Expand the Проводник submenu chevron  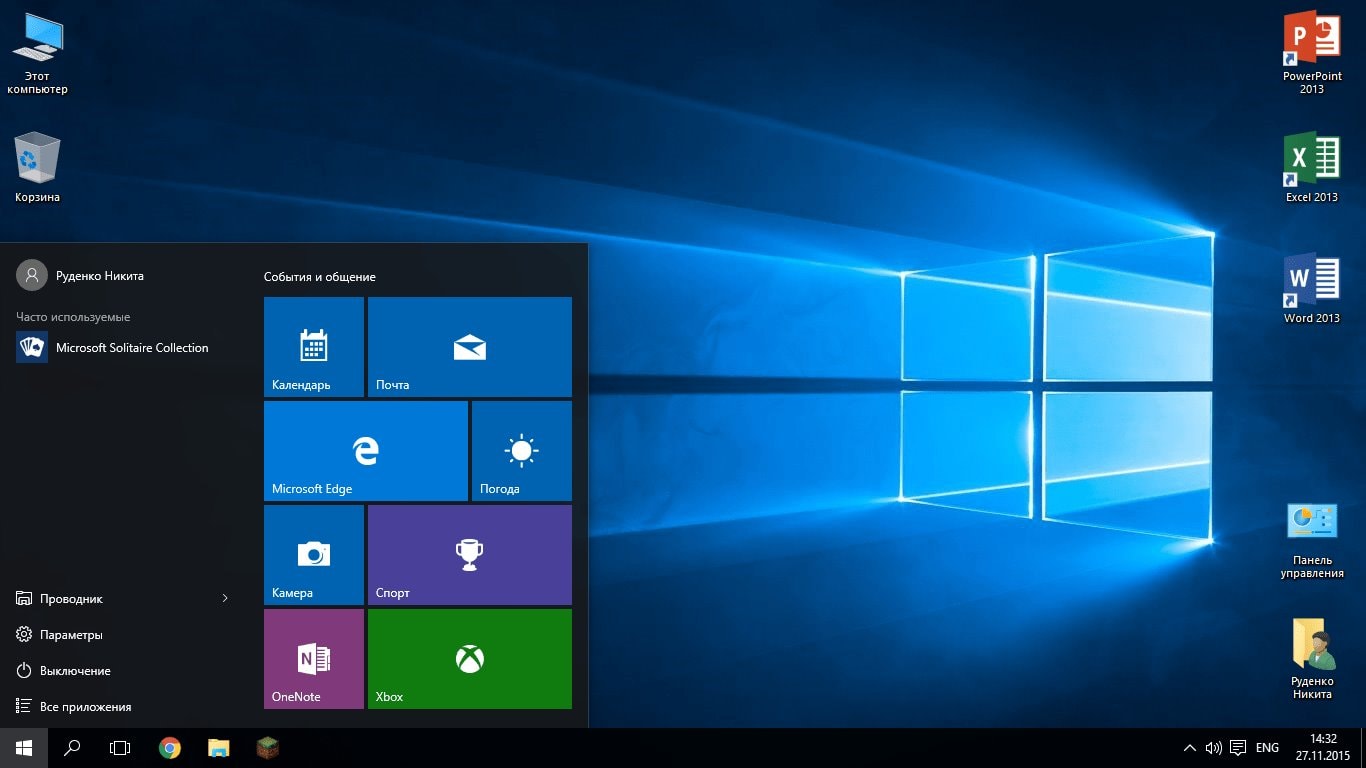pos(224,598)
